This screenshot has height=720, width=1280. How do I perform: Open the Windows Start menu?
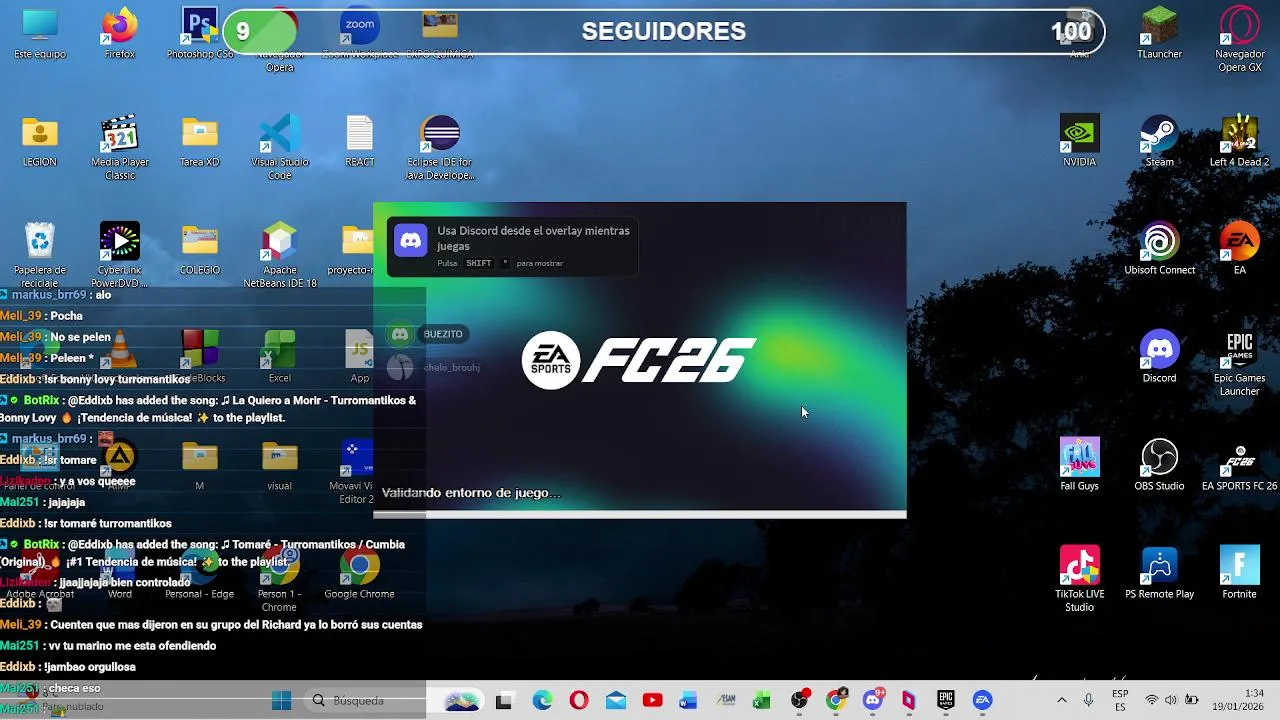(x=281, y=701)
